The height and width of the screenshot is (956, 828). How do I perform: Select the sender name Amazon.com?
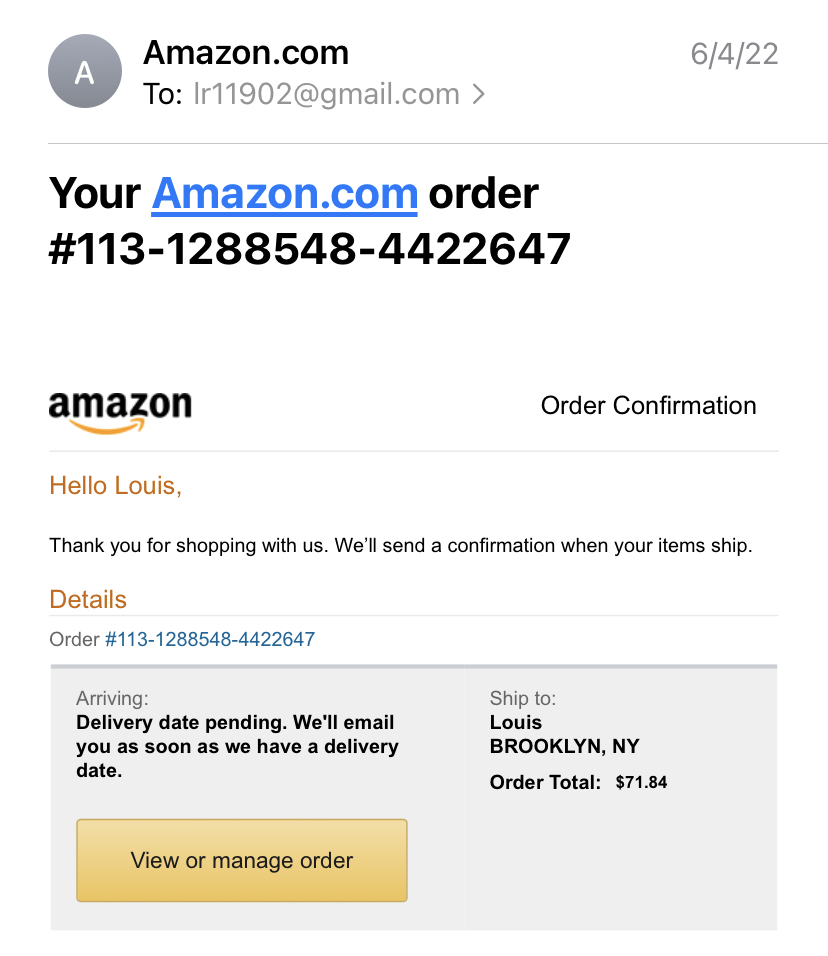pyautogui.click(x=246, y=52)
